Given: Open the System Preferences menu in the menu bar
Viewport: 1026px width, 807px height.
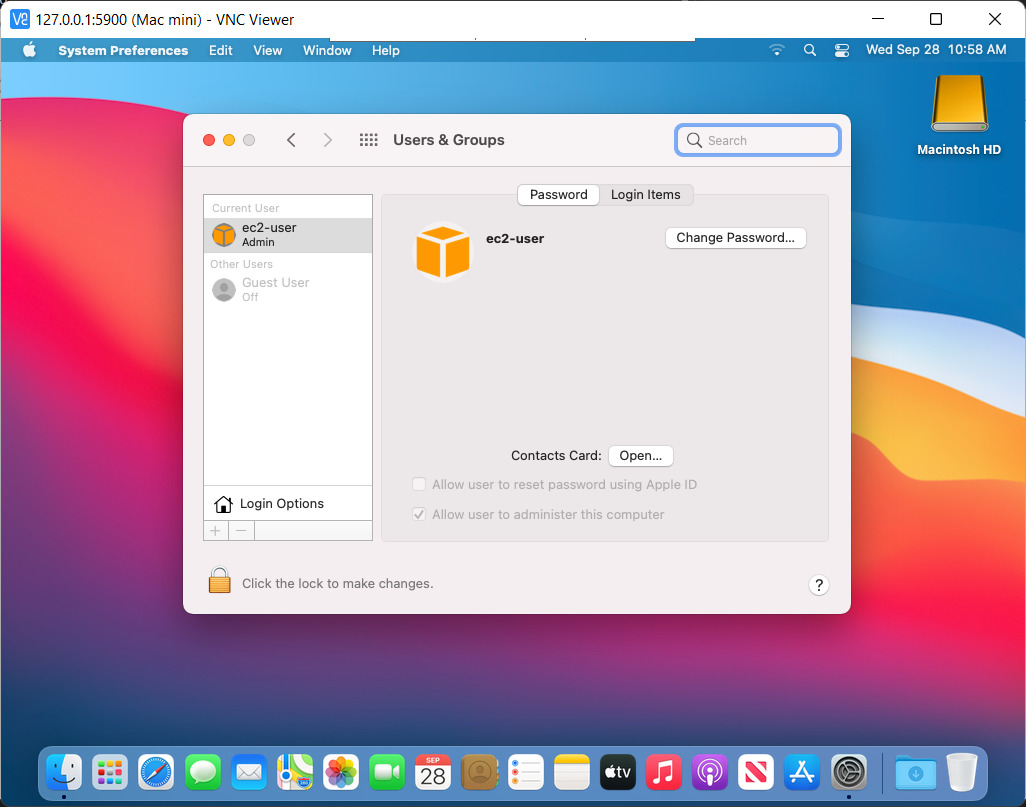Looking at the screenshot, I should (123, 50).
